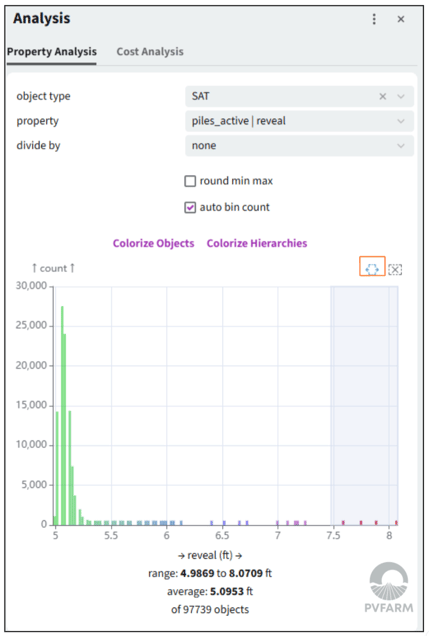Open the divide by dropdown set to none

click(299, 146)
